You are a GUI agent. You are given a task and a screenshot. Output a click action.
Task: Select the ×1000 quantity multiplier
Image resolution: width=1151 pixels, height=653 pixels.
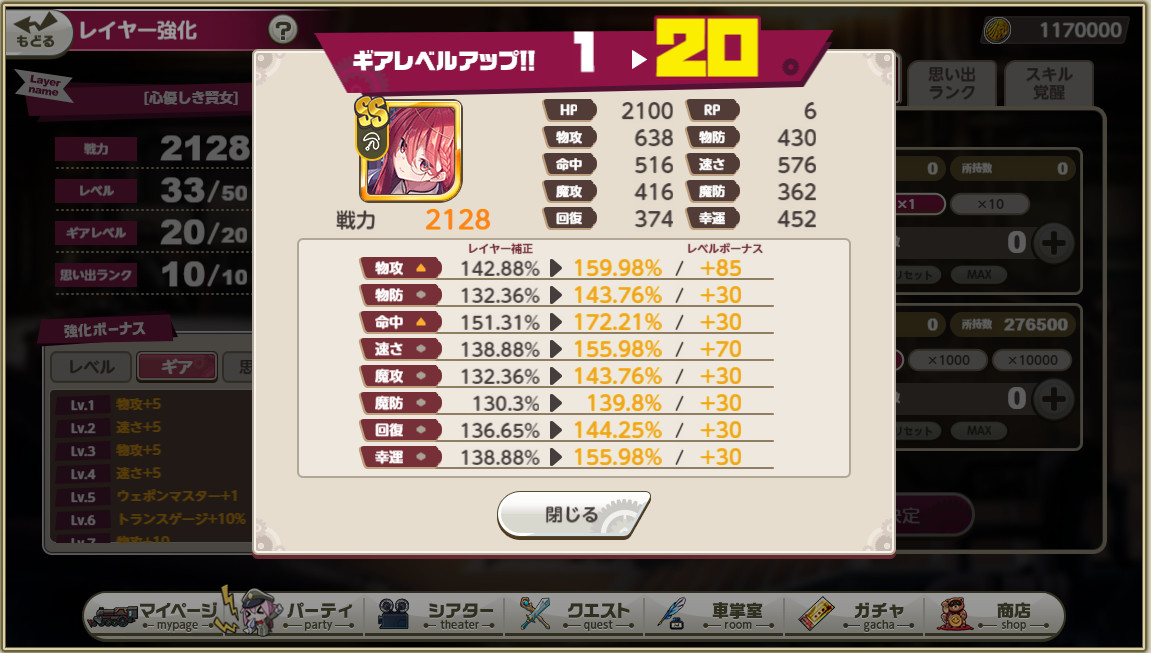[x=948, y=360]
